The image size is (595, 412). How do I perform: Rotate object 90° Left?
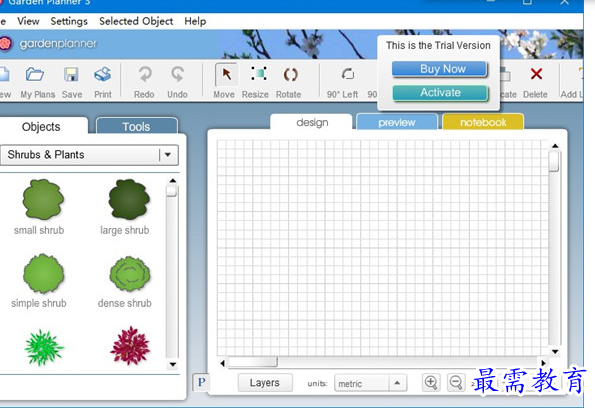click(x=348, y=74)
